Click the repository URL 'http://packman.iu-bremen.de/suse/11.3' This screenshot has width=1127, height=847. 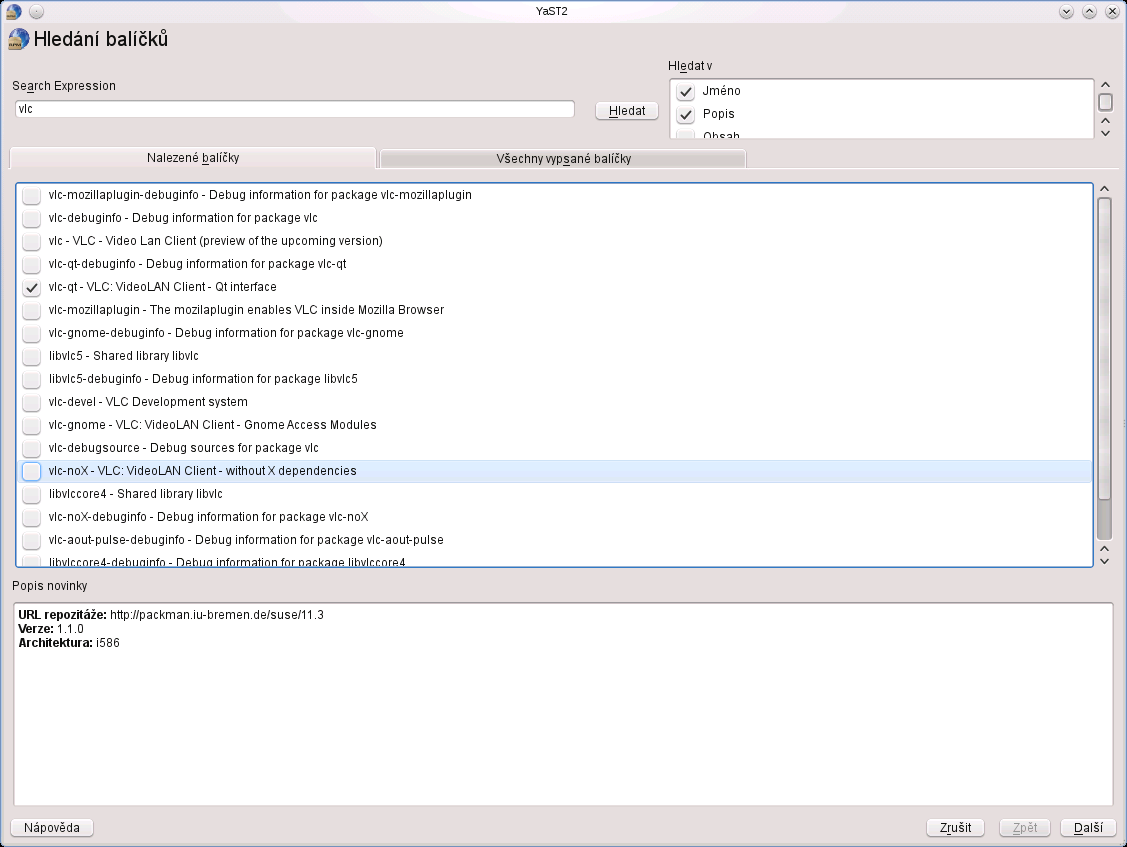point(216,615)
